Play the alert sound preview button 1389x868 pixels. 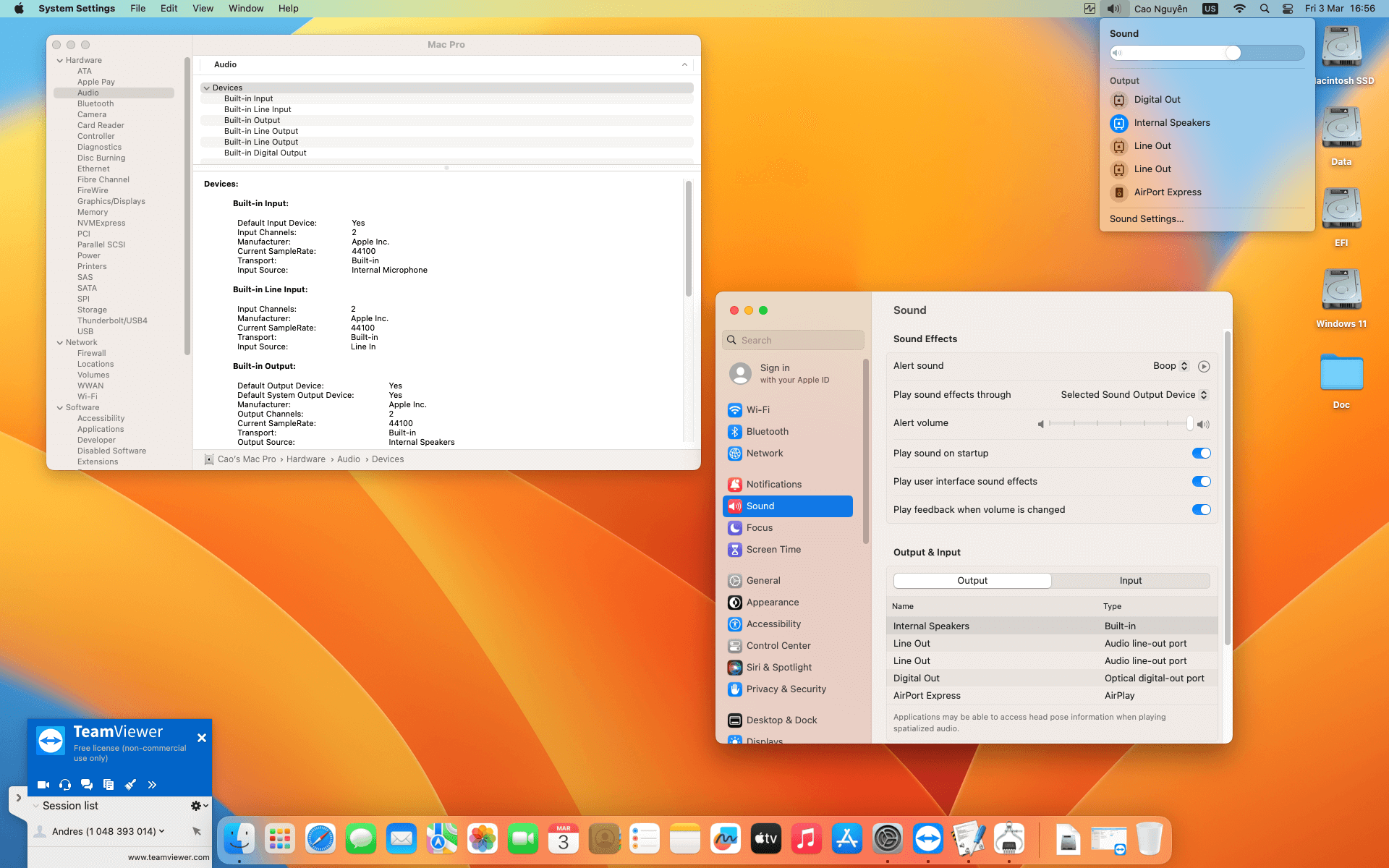(x=1204, y=366)
